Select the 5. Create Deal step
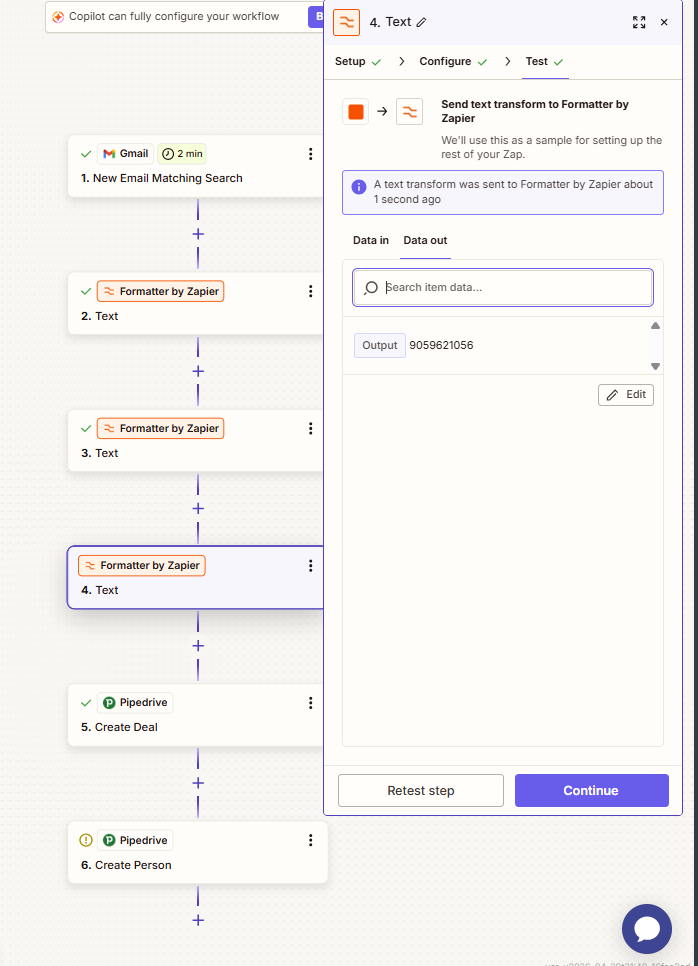Image resolution: width=698 pixels, height=966 pixels. [x=196, y=715]
